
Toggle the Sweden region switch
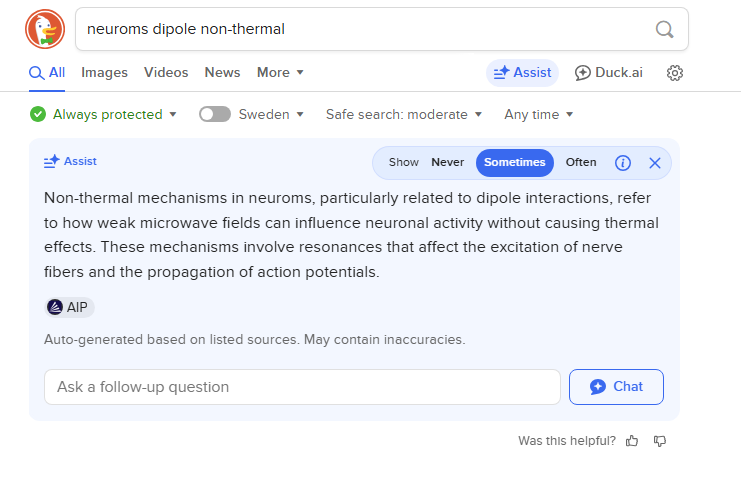tap(215, 114)
